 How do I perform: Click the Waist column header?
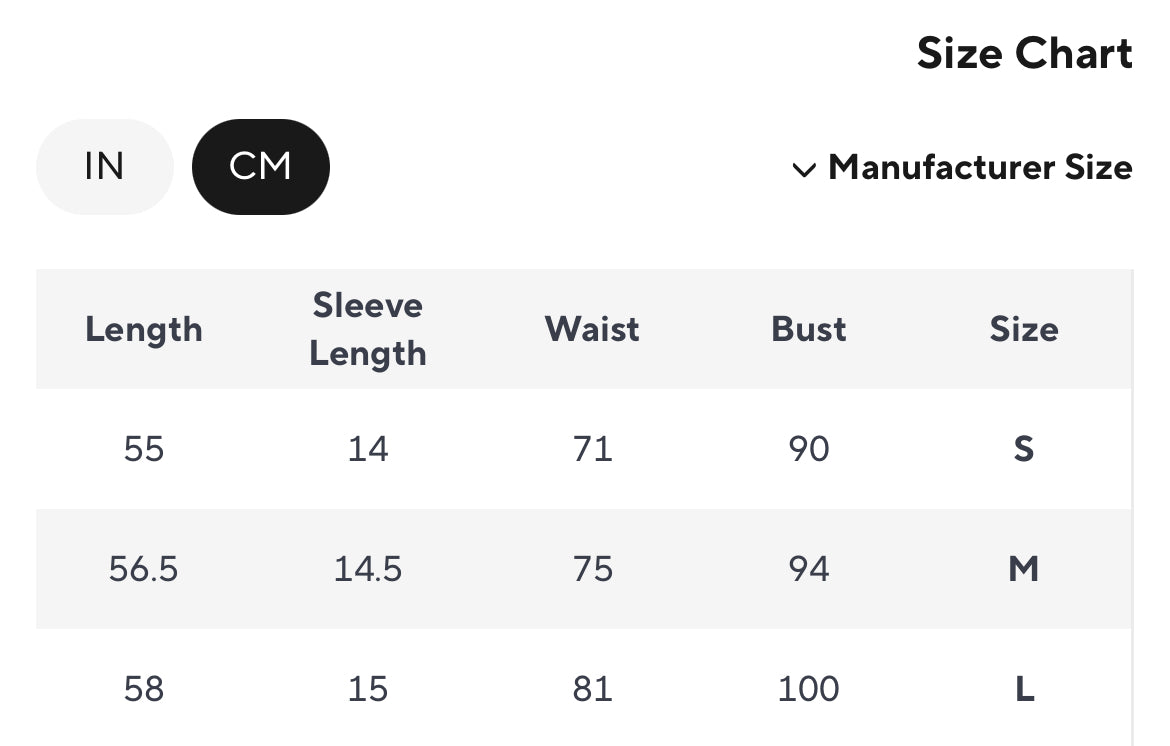592,329
